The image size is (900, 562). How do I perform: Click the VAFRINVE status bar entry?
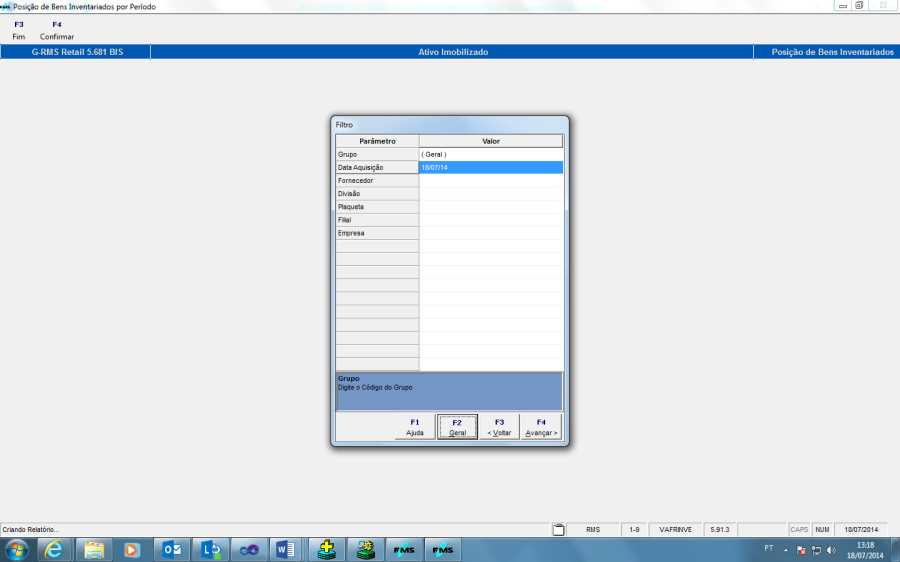675,530
